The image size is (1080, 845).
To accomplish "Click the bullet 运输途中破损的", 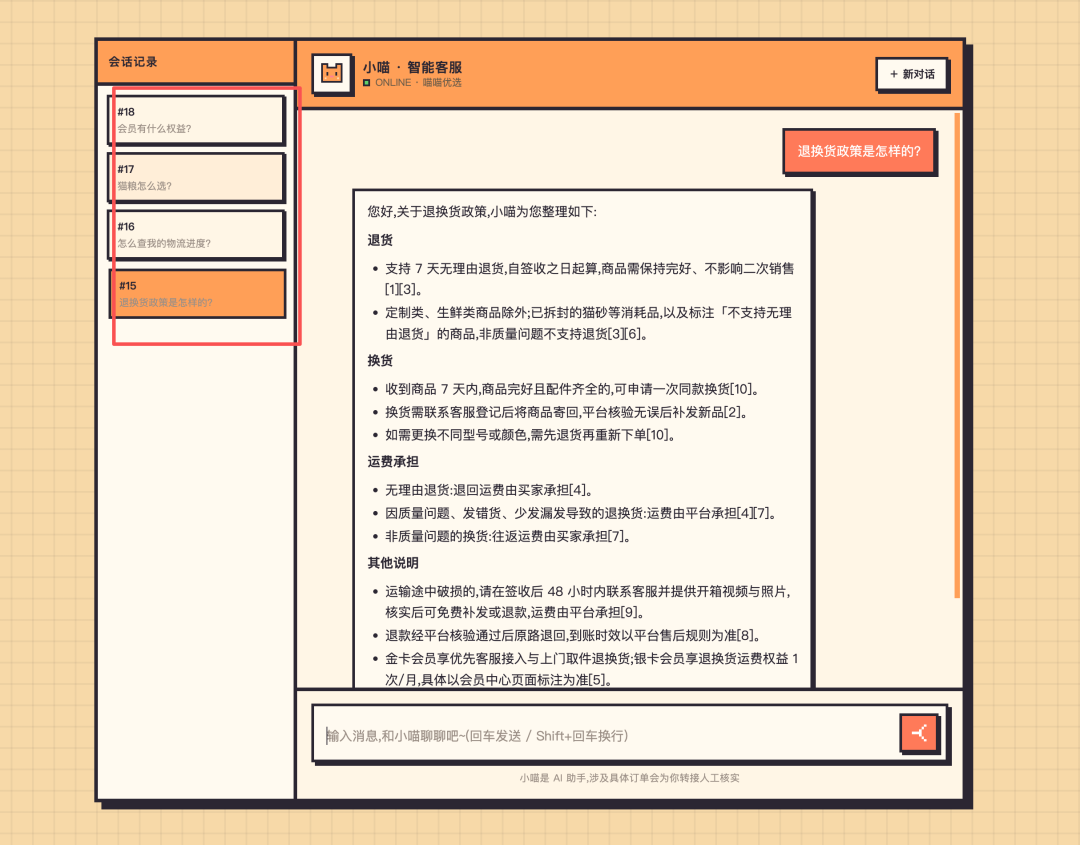I will point(588,601).
